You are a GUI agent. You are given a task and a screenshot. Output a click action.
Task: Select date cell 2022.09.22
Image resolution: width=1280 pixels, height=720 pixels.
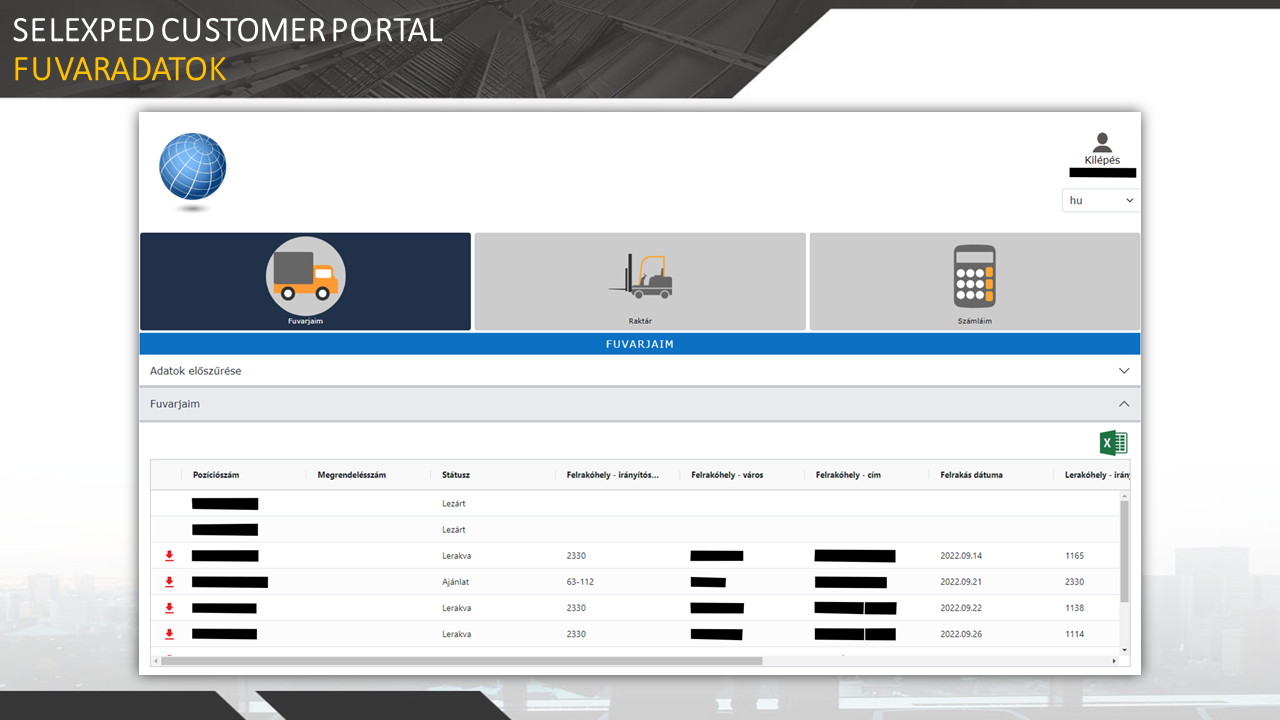click(x=961, y=608)
